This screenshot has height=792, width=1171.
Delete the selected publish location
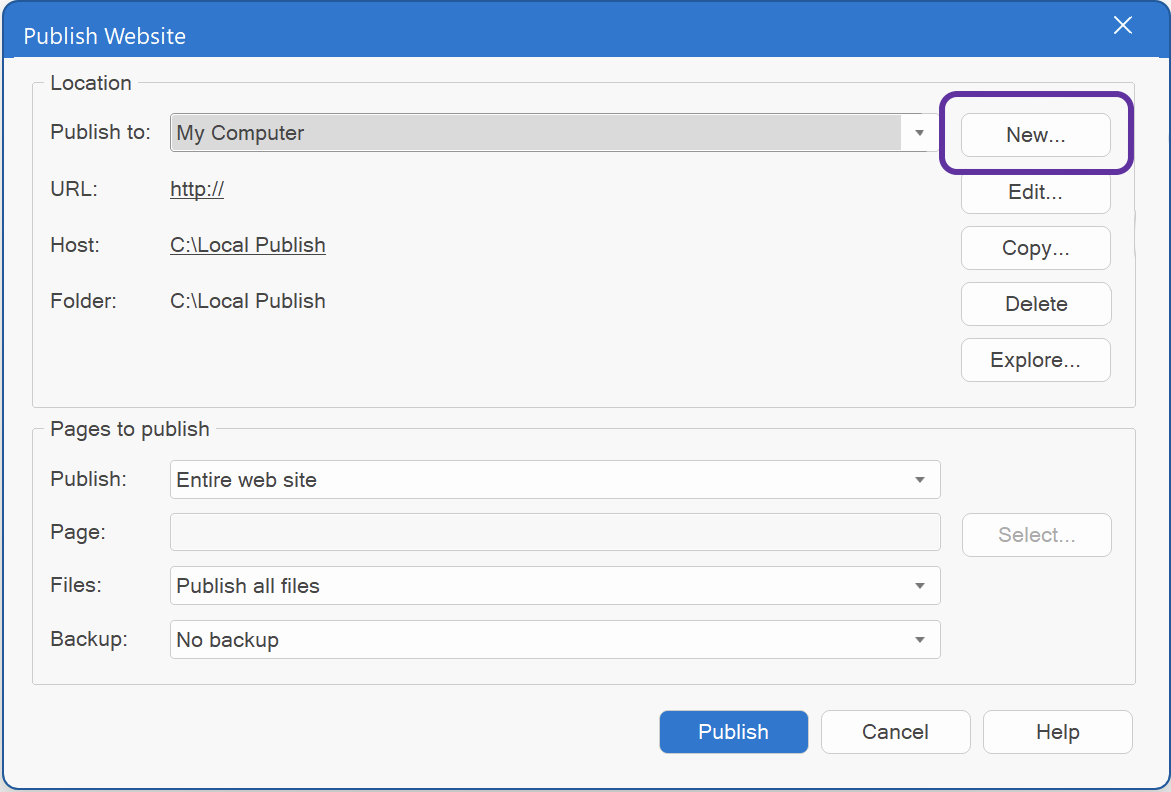(1035, 304)
